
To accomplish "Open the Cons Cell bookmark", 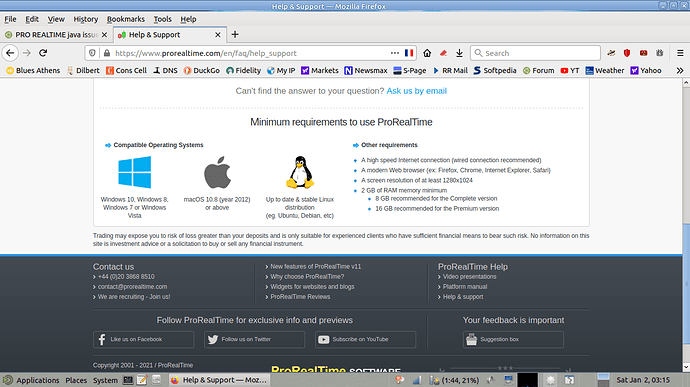I will (126, 70).
